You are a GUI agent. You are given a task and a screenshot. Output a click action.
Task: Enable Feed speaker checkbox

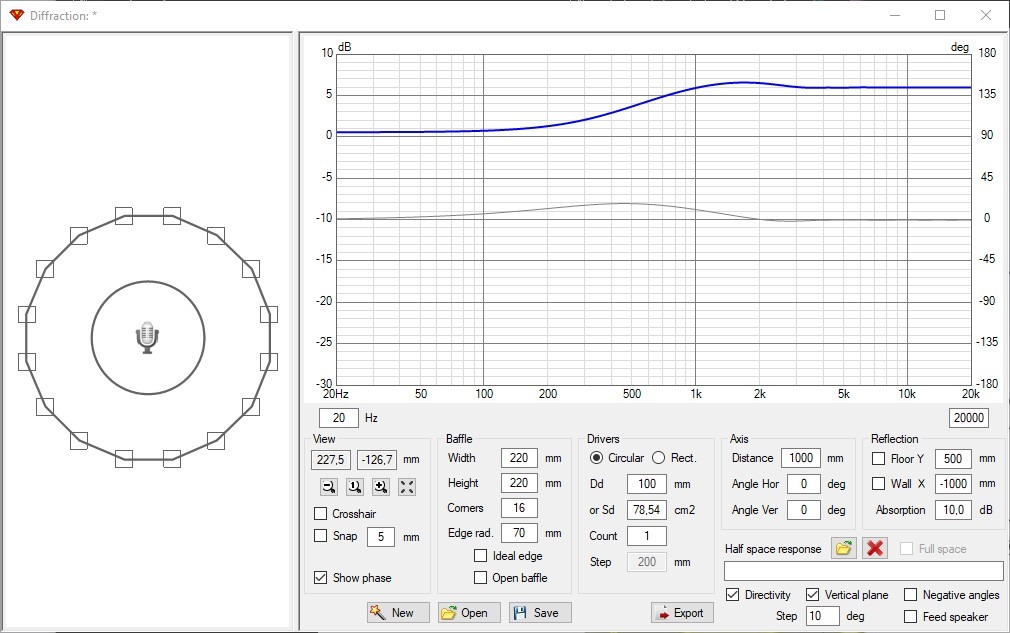910,616
